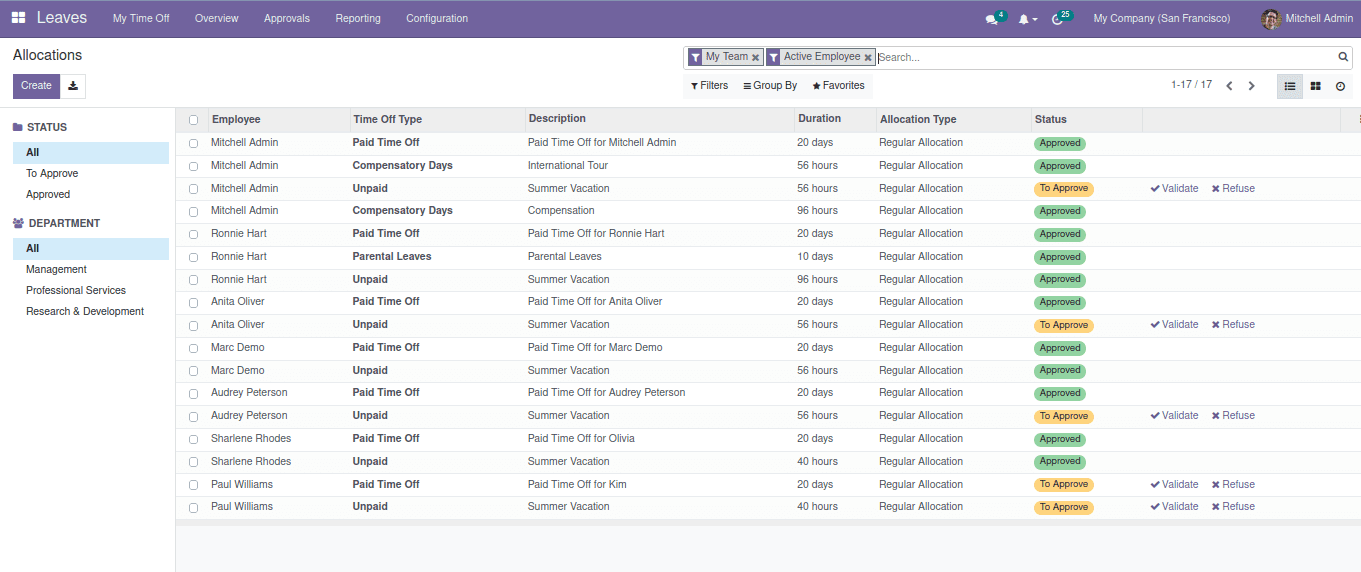Screen dimensions: 1361x572
Task: Click the download export icon beside Create
Action: (73, 86)
